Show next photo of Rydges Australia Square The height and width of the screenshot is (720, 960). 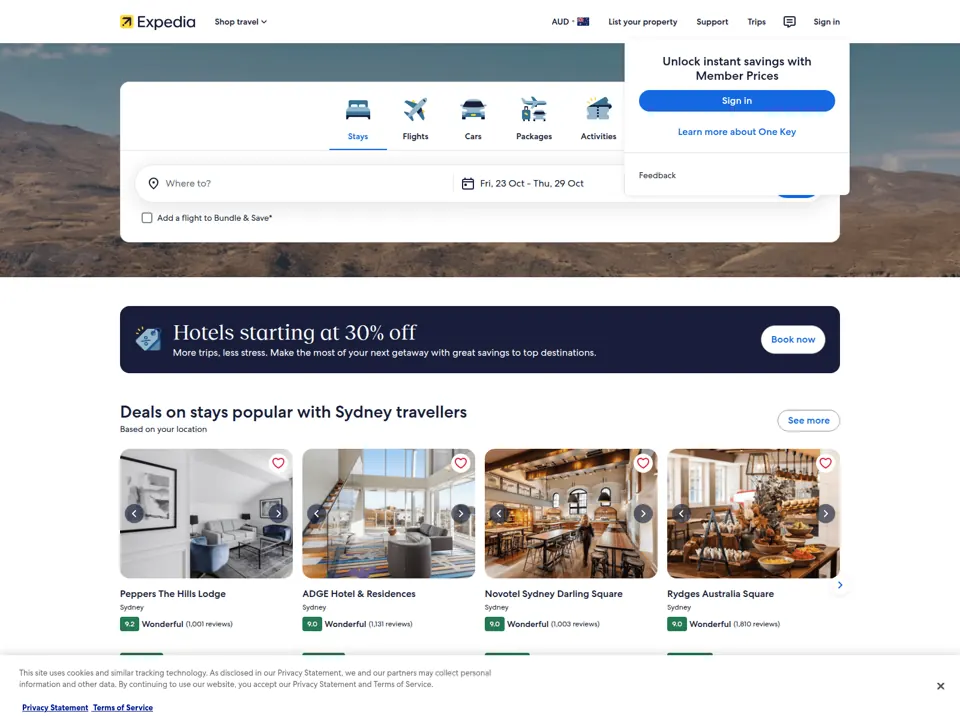tap(825, 514)
